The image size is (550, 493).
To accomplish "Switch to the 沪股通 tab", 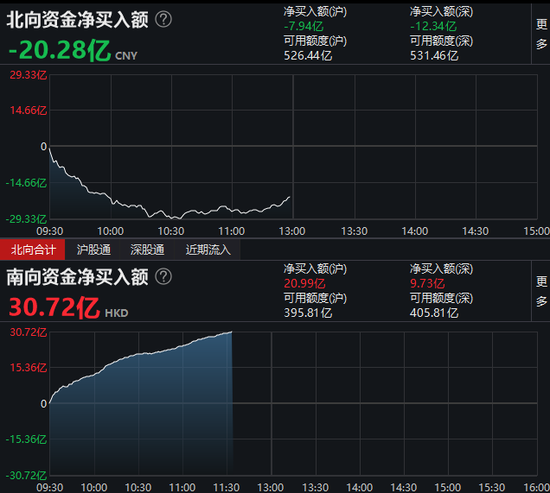I will (x=93, y=249).
